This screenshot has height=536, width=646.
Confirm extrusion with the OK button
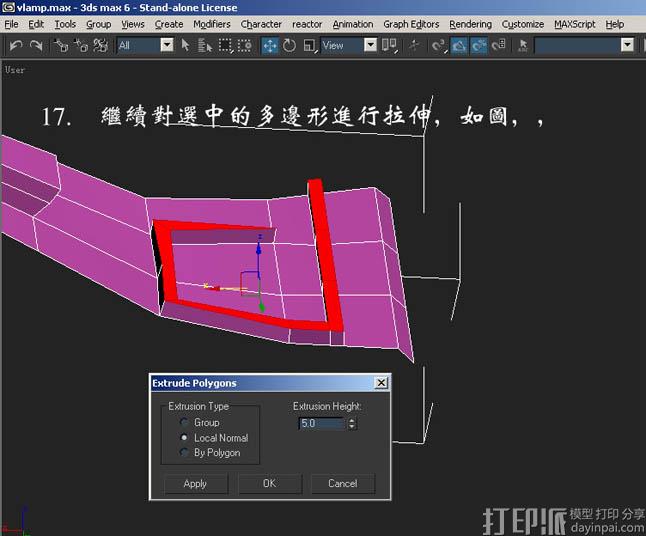[269, 483]
